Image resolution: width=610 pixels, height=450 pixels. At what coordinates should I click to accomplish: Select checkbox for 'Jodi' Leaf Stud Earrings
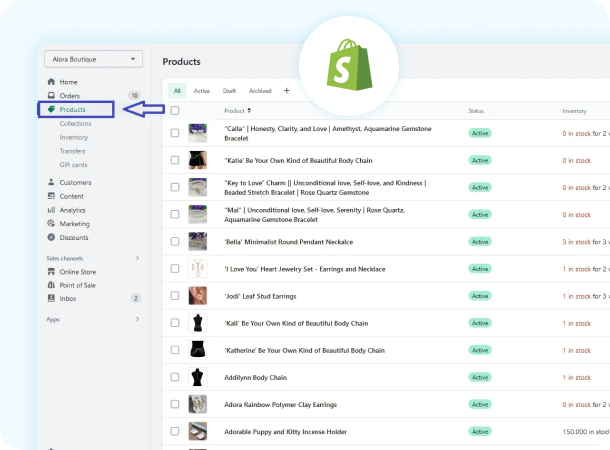coord(175,296)
